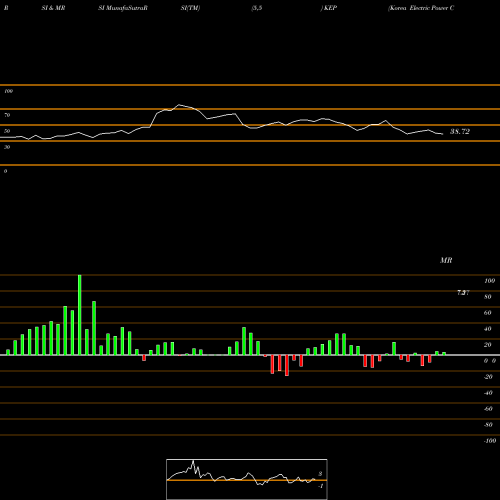This screenshot has width=500, height=500.
Task: Click the KEP ticker text in the header
Action: tap(329, 8)
